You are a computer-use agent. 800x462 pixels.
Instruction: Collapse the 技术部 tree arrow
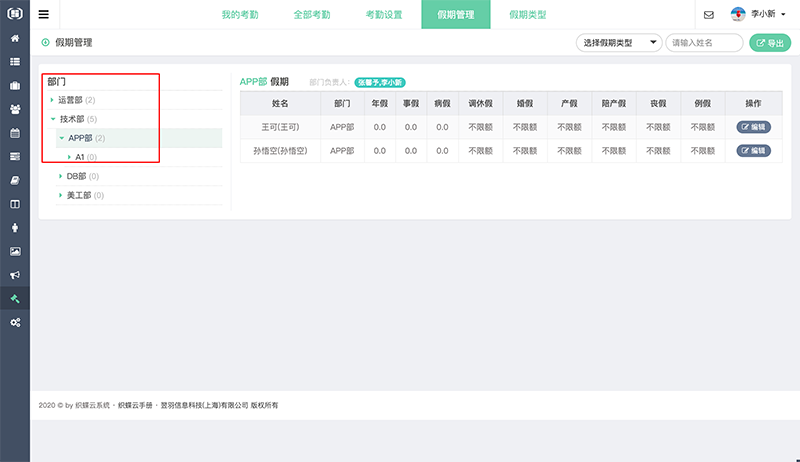tap(53, 119)
